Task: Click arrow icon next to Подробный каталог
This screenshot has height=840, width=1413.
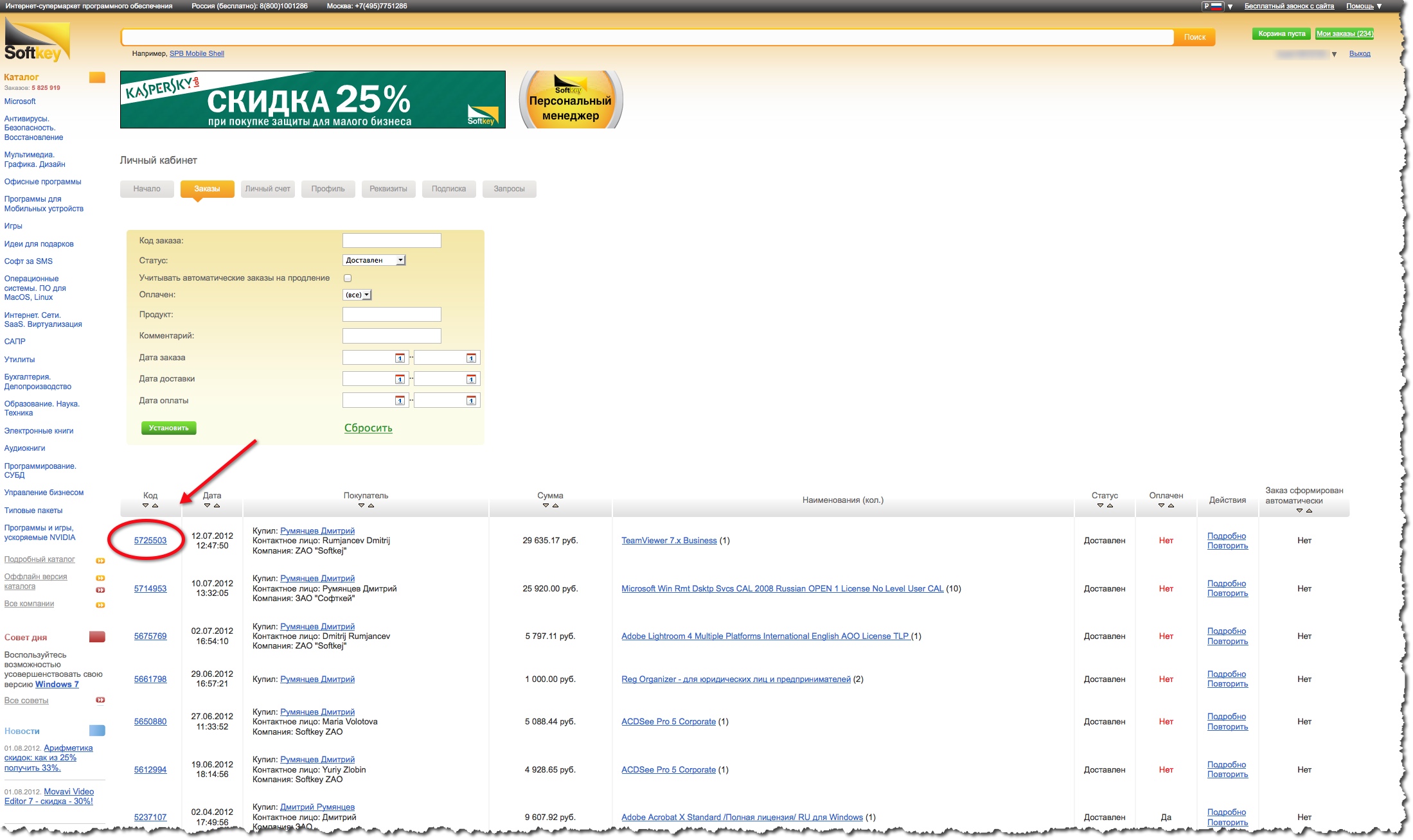Action: pyautogui.click(x=100, y=561)
